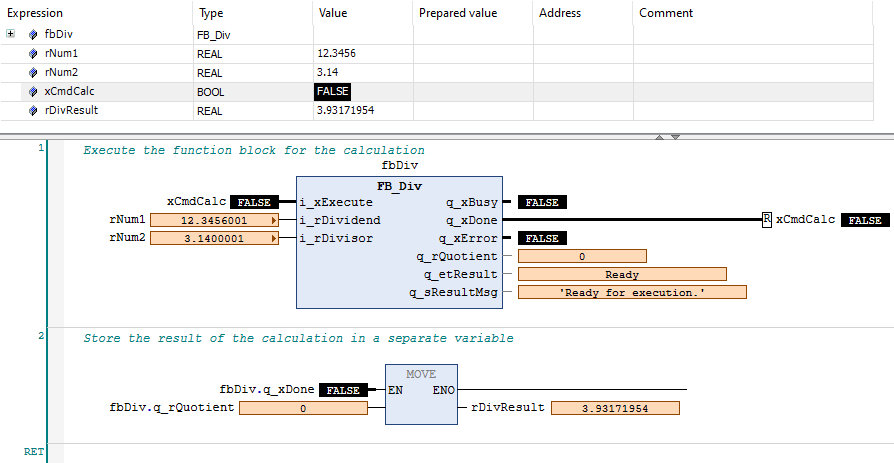The width and height of the screenshot is (894, 463).
Task: Click the Expression column header
Action: click(35, 13)
